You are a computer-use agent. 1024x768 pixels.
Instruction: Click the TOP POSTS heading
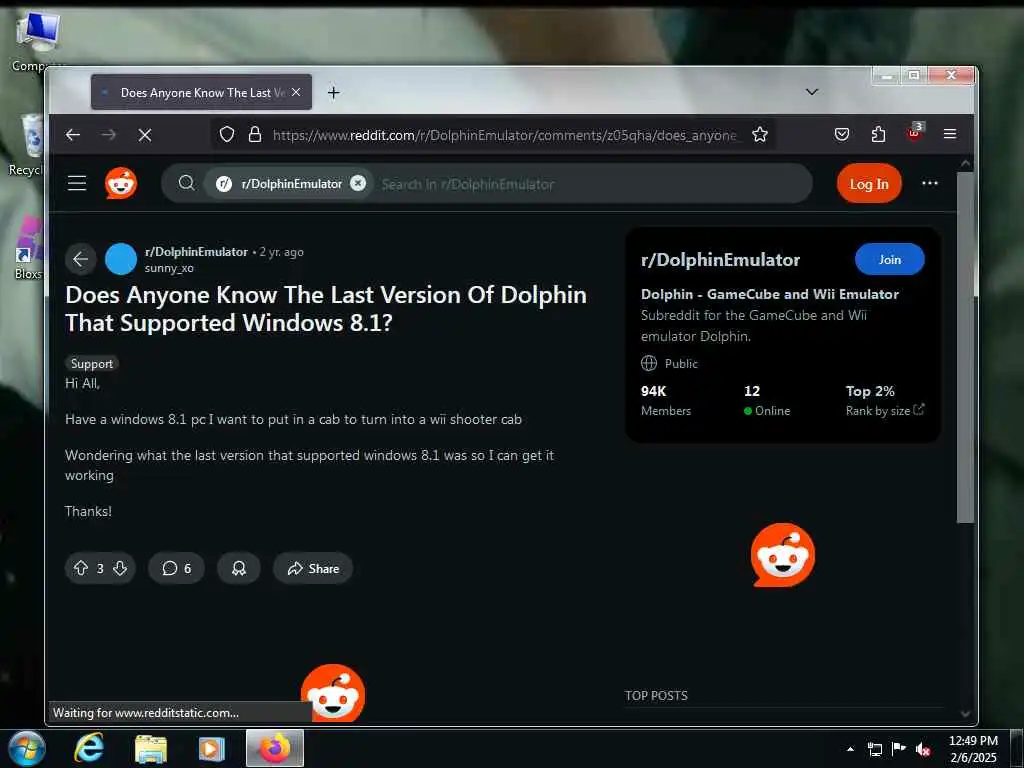[656, 696]
